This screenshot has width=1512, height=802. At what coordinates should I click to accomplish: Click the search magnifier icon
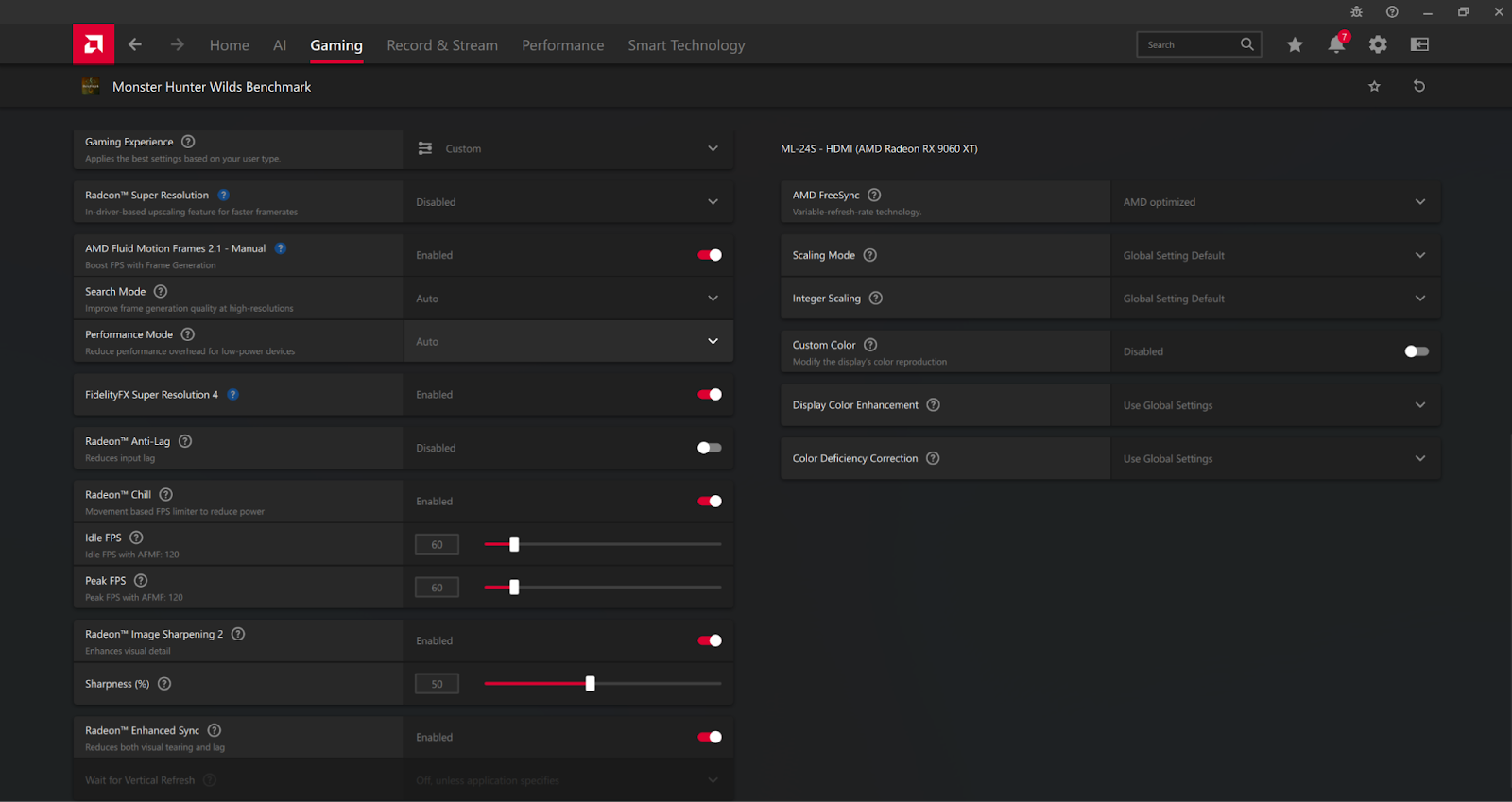(1247, 44)
